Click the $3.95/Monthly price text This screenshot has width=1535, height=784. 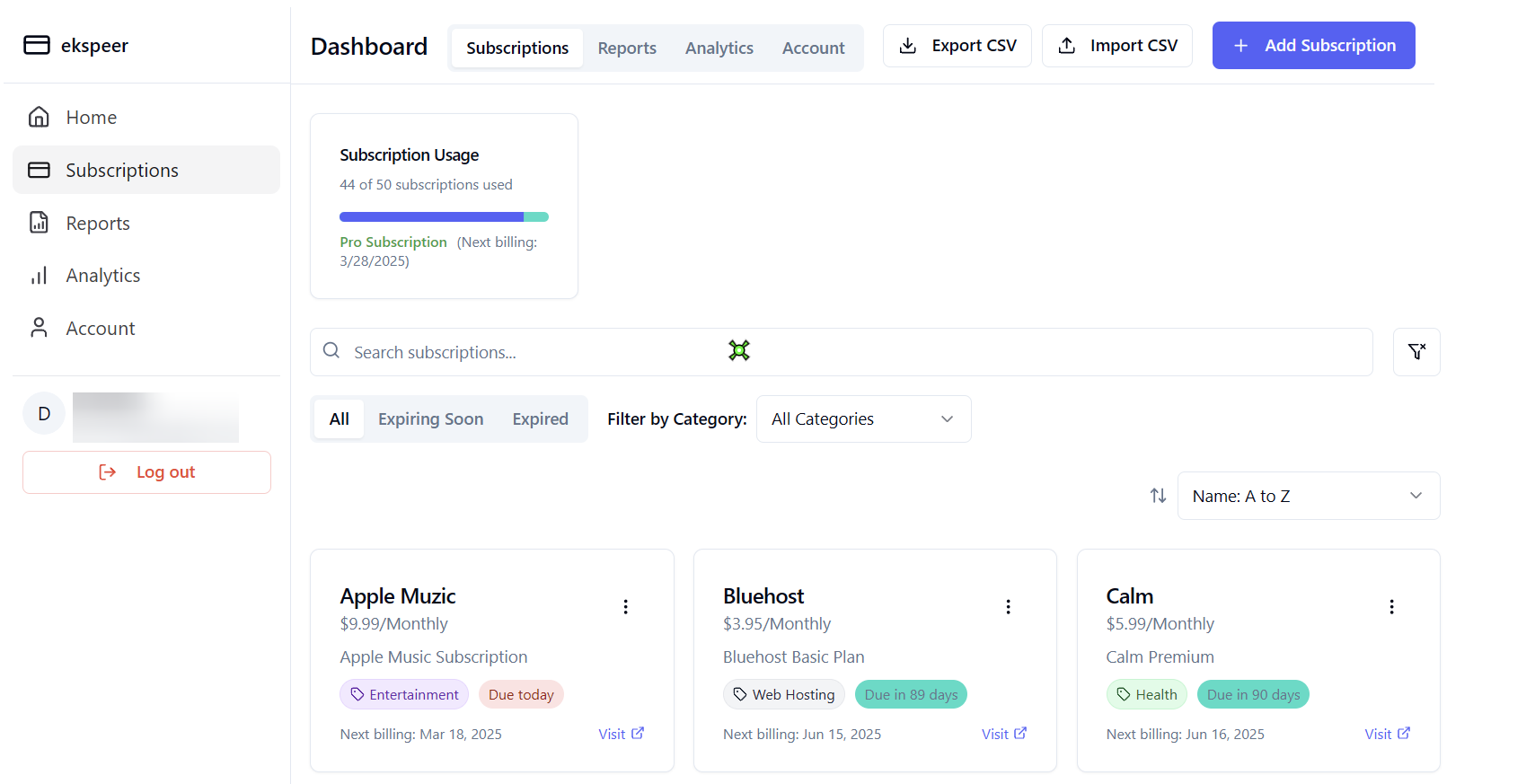coord(777,624)
